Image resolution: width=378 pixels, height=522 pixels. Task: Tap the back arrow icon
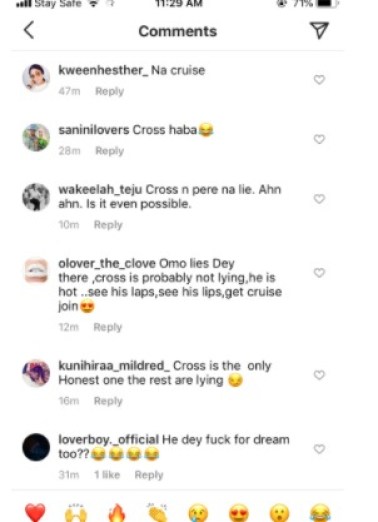click(x=29, y=30)
